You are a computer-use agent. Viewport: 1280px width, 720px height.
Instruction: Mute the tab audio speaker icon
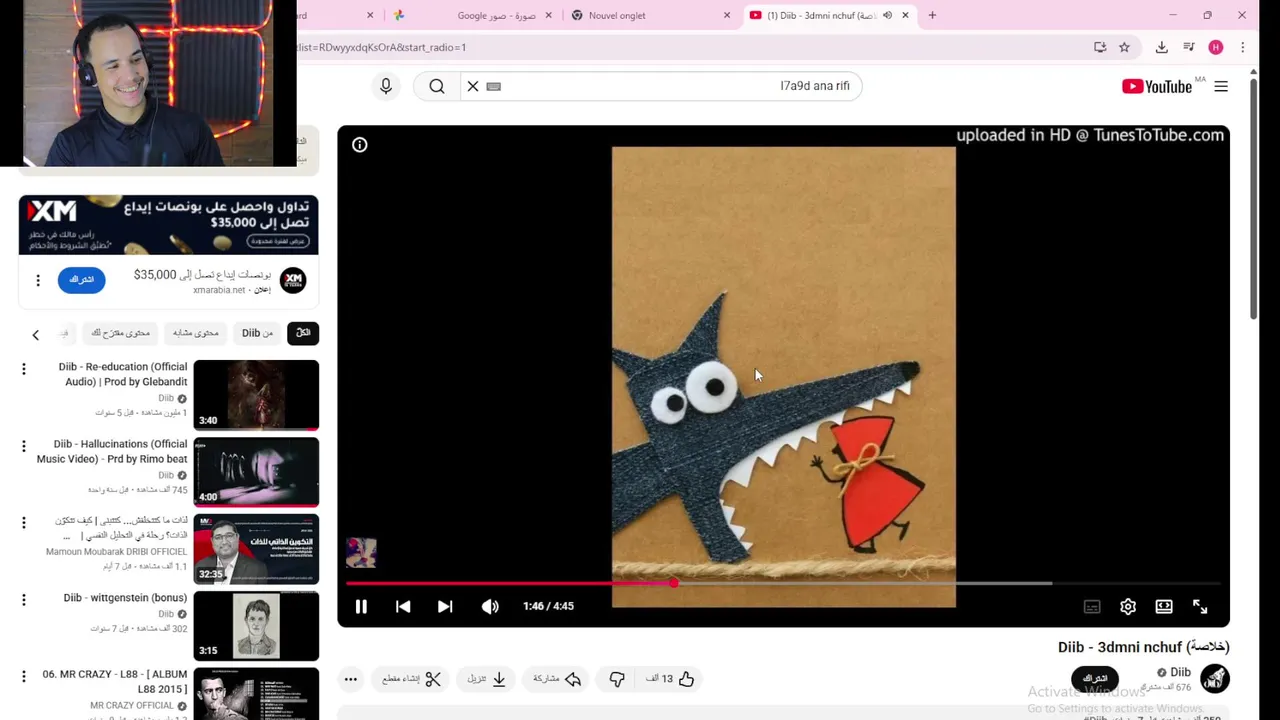pyautogui.click(x=887, y=15)
